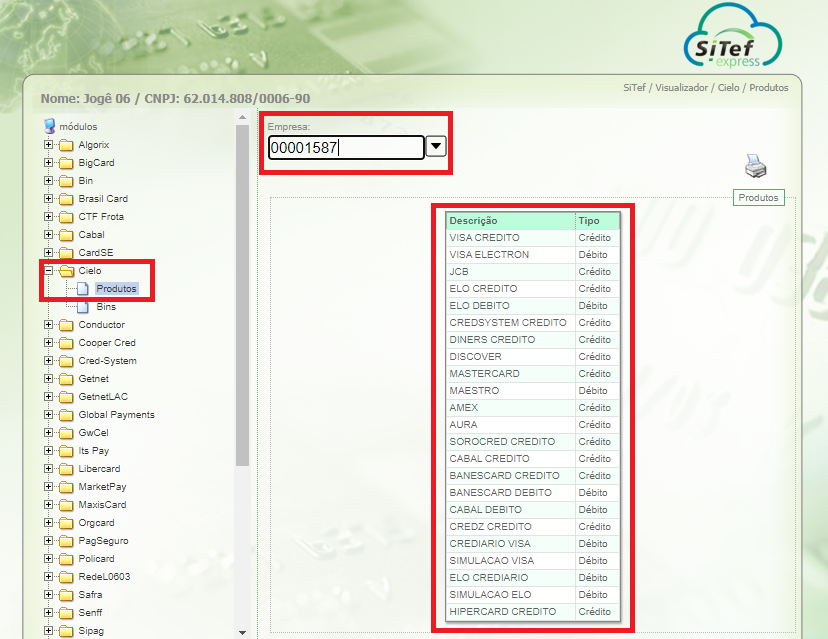
Task: Expand the GwCel tree node
Action: click(x=49, y=432)
